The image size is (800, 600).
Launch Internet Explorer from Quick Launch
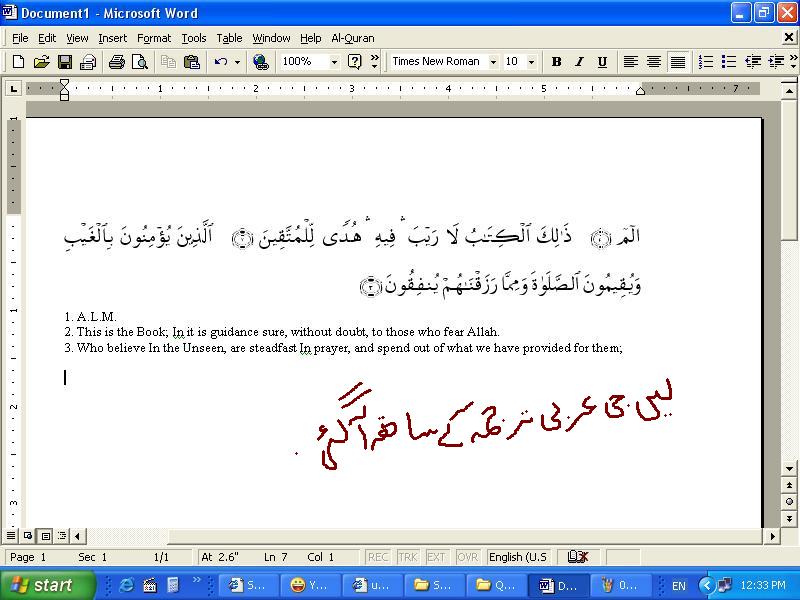tap(126, 585)
